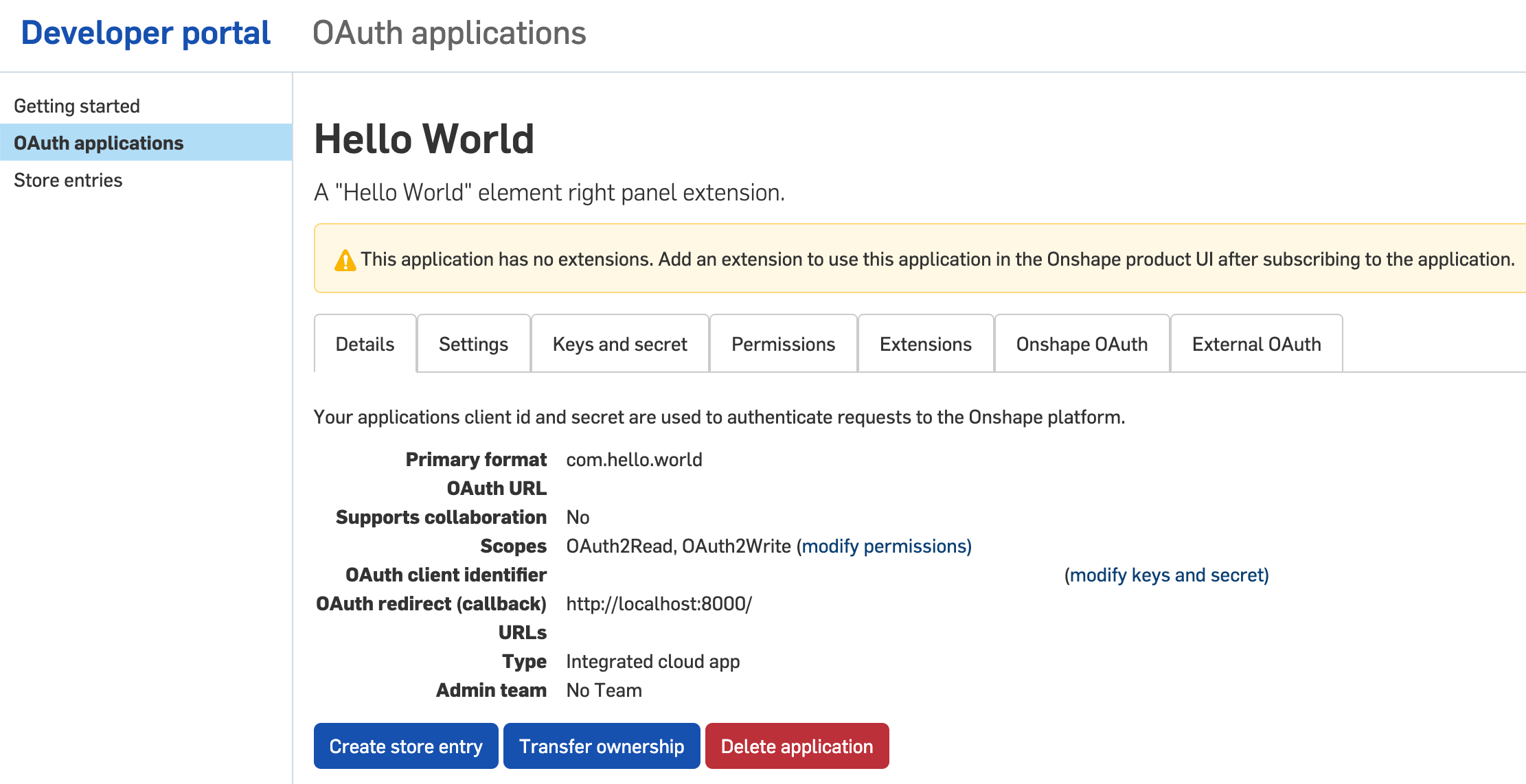Click the warning triangle icon in the banner
The width and height of the screenshot is (1526, 784).
(345, 260)
